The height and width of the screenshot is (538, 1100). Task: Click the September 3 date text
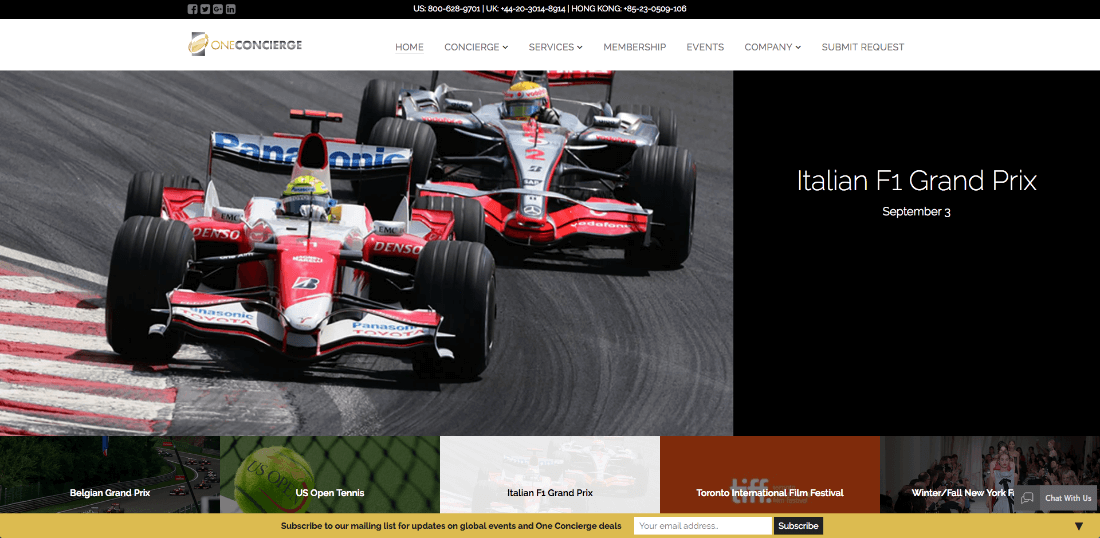click(x=916, y=211)
